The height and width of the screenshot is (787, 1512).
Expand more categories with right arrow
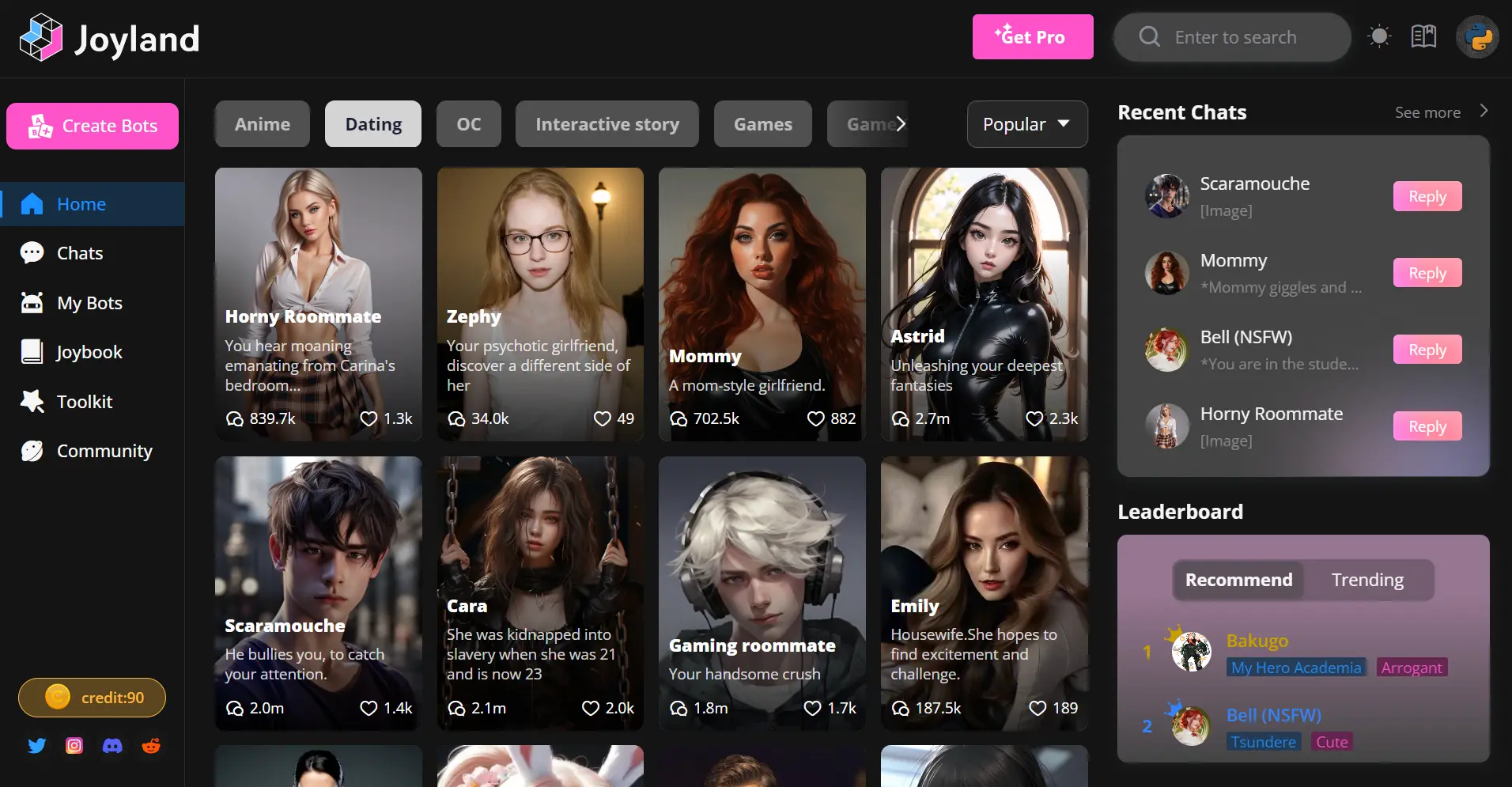tap(901, 123)
